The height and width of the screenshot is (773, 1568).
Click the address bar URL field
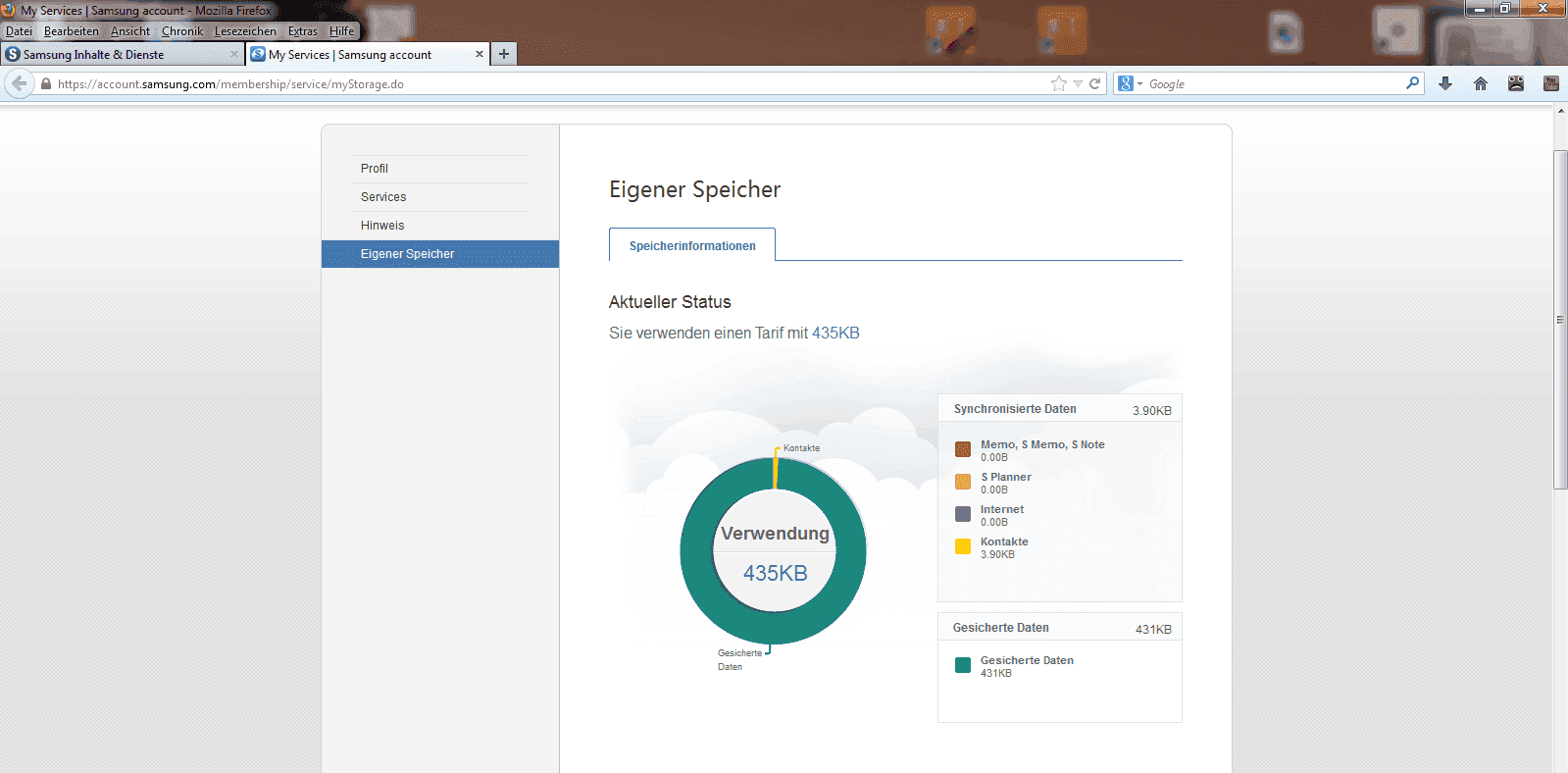coord(549,83)
